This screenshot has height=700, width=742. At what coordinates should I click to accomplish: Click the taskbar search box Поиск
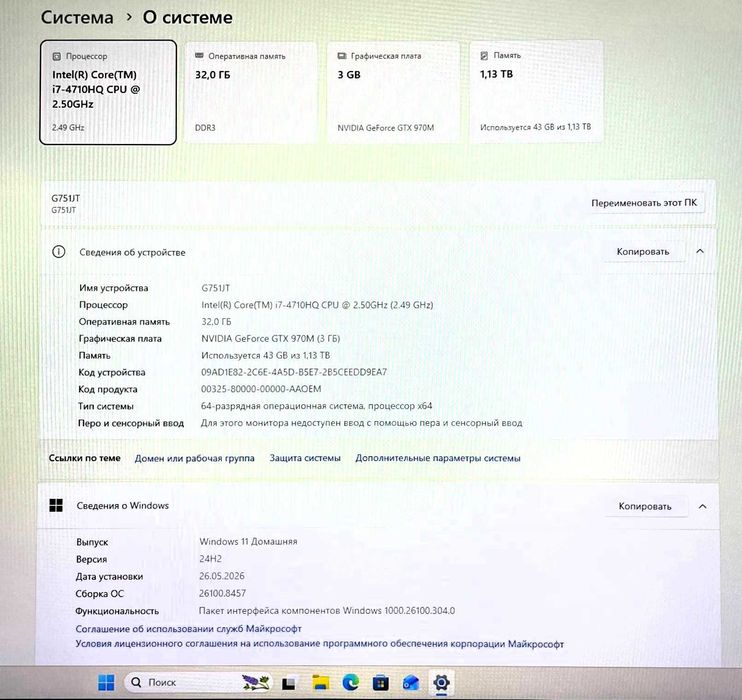coord(198,682)
